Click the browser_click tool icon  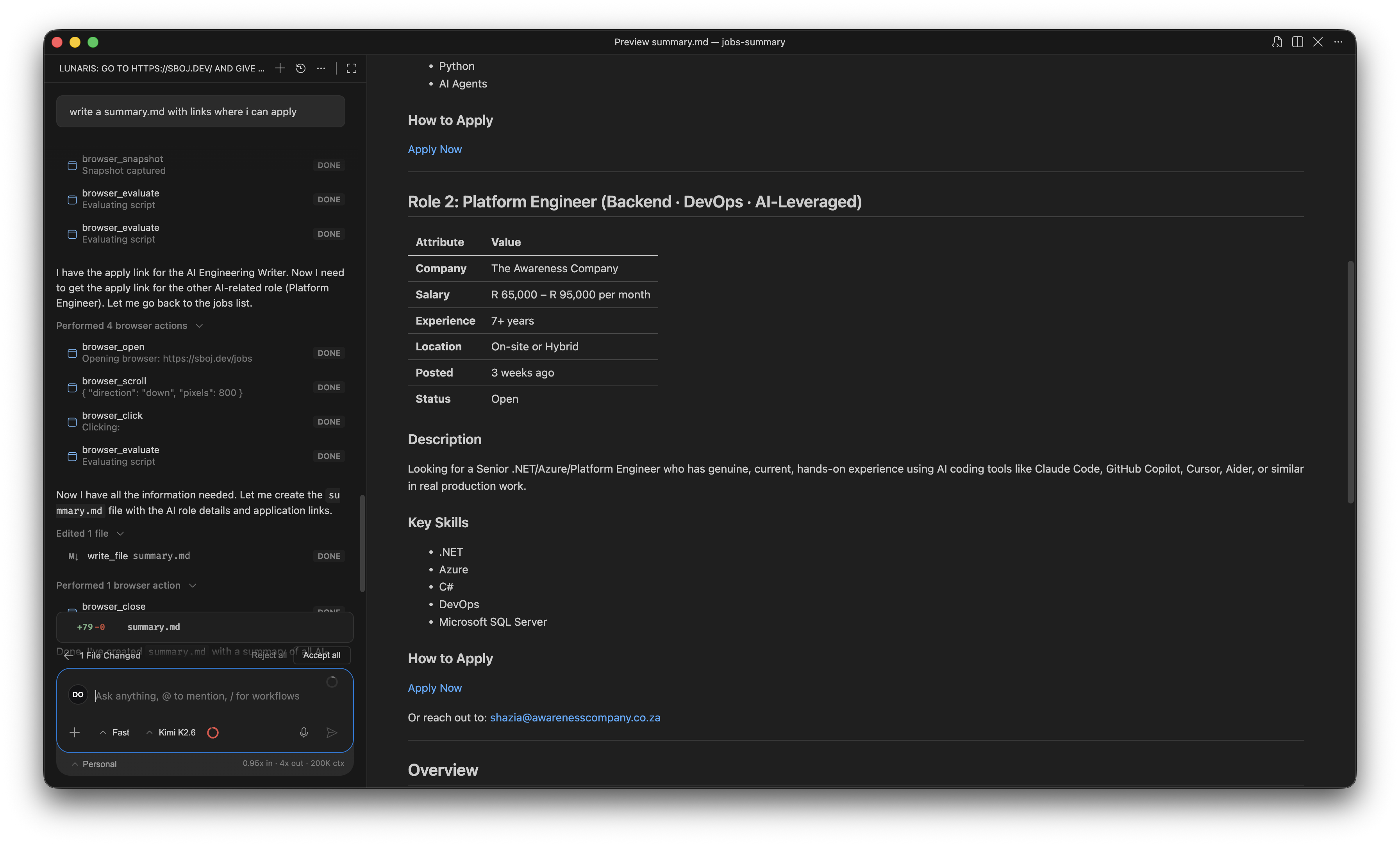72,421
